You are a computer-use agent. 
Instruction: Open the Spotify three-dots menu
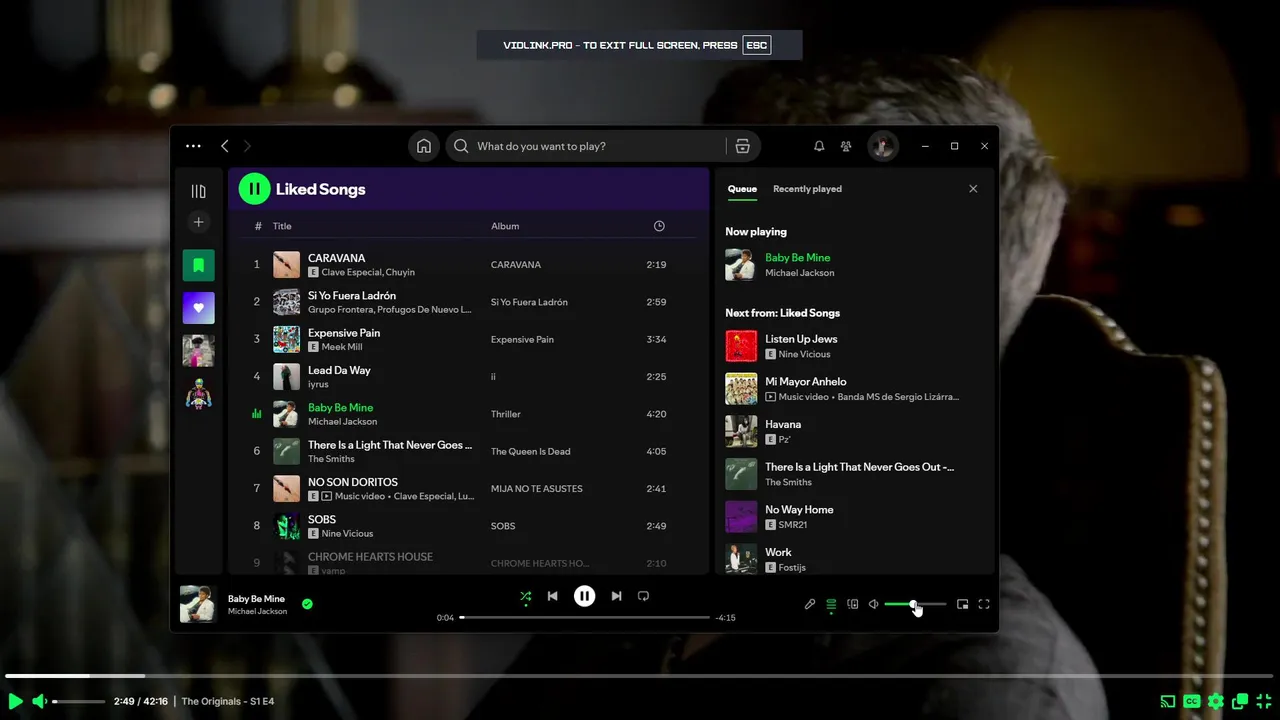click(x=193, y=146)
